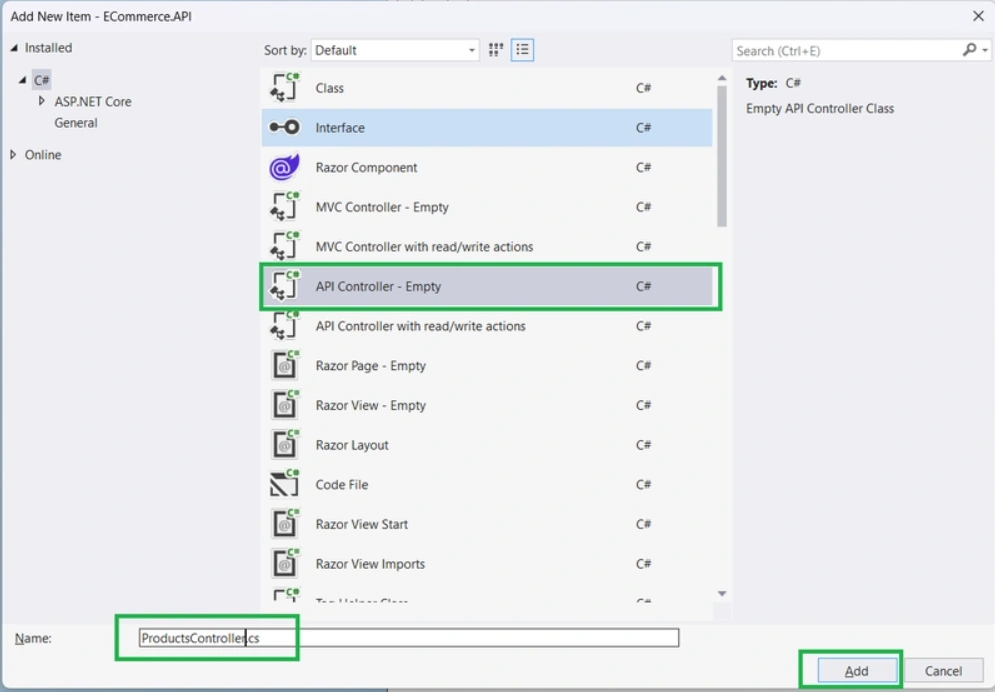Collapse the C# tree node
The width and height of the screenshot is (995, 692).
[23, 80]
